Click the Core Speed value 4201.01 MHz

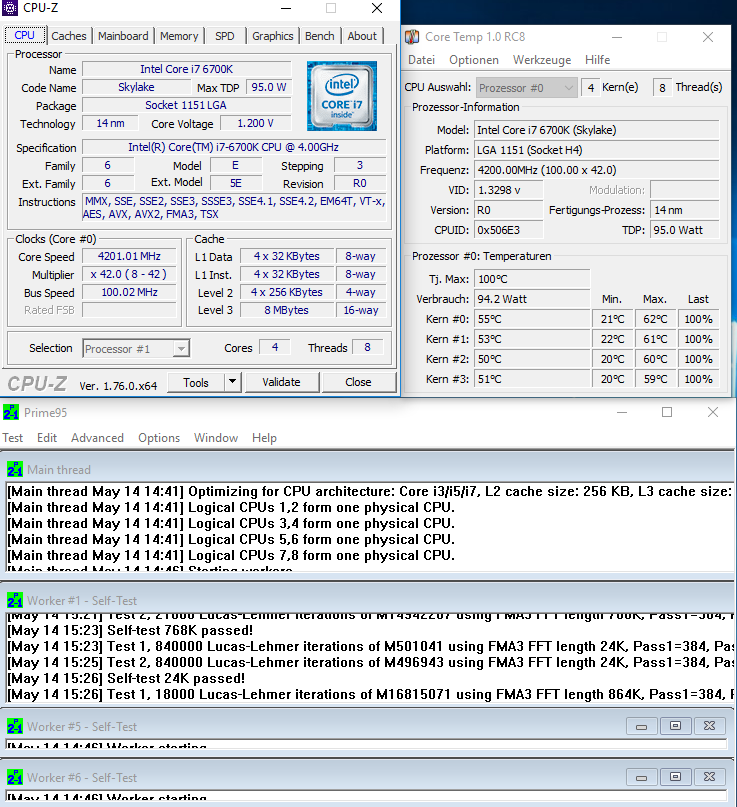(x=129, y=256)
